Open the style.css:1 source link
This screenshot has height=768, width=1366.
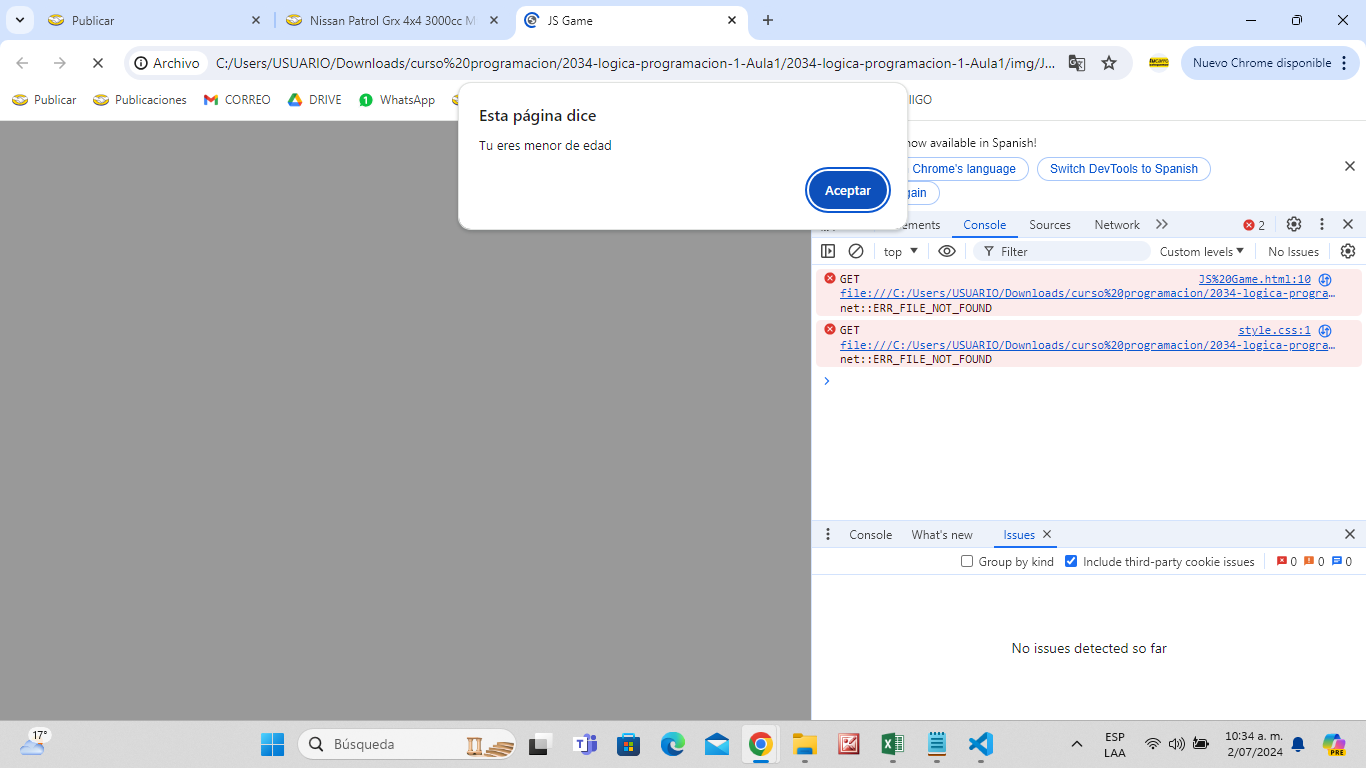1274,330
